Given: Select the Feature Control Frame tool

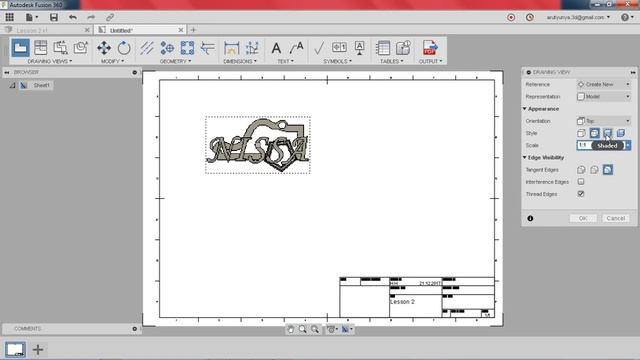Looking at the screenshot, I should (x=339, y=47).
